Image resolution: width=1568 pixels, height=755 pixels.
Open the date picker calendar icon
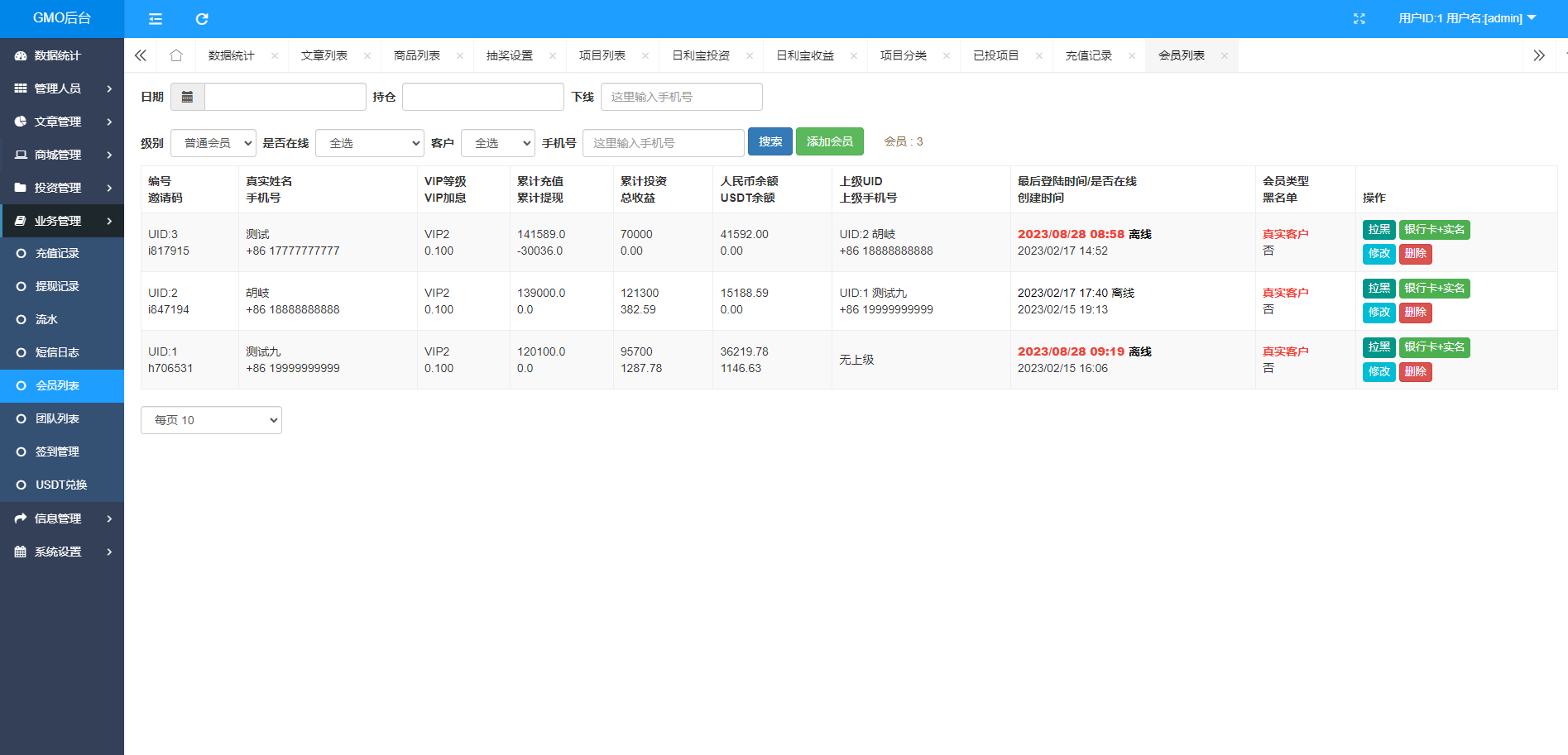click(187, 96)
